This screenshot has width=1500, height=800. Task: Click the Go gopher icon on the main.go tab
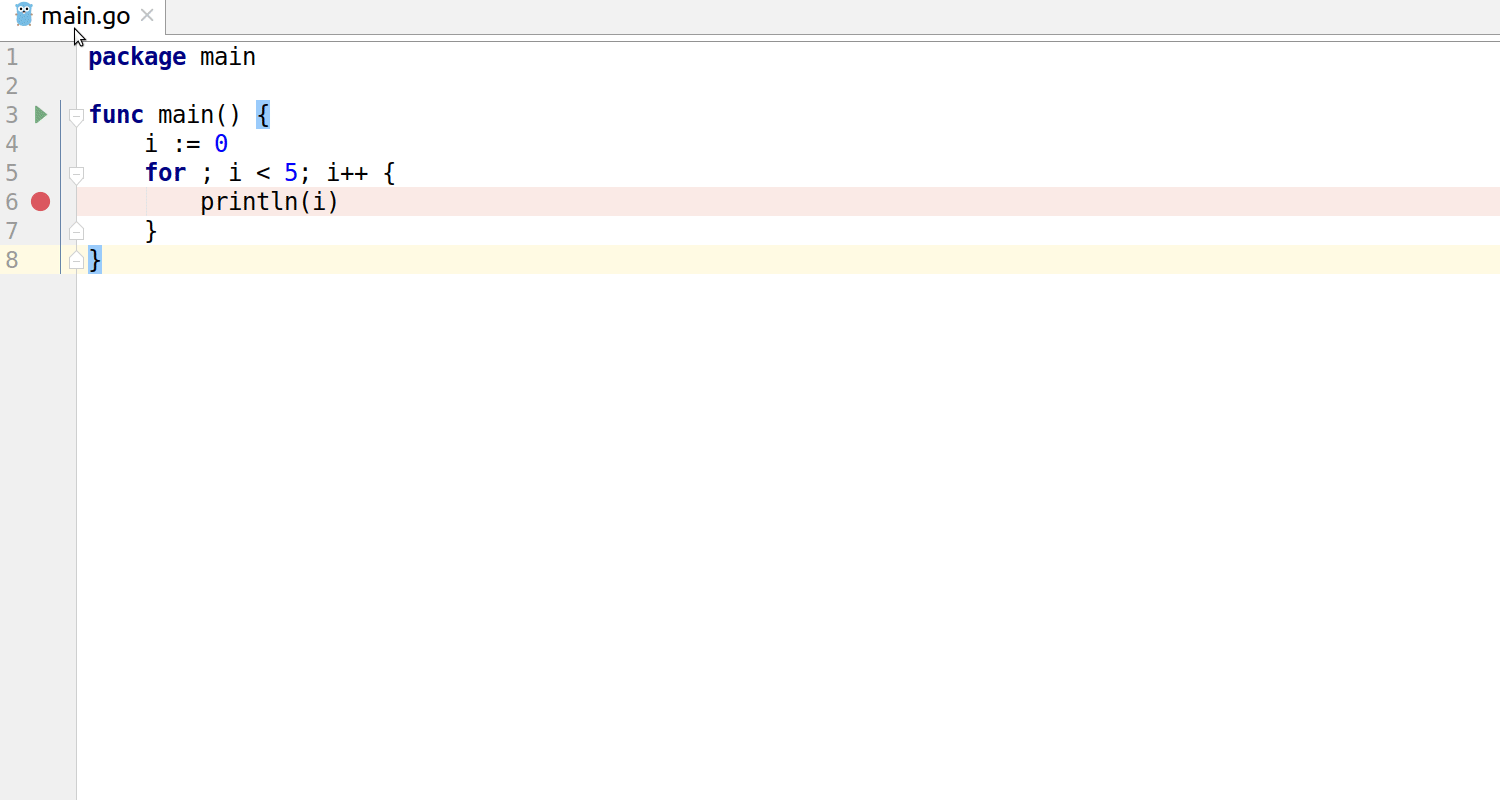tap(23, 15)
